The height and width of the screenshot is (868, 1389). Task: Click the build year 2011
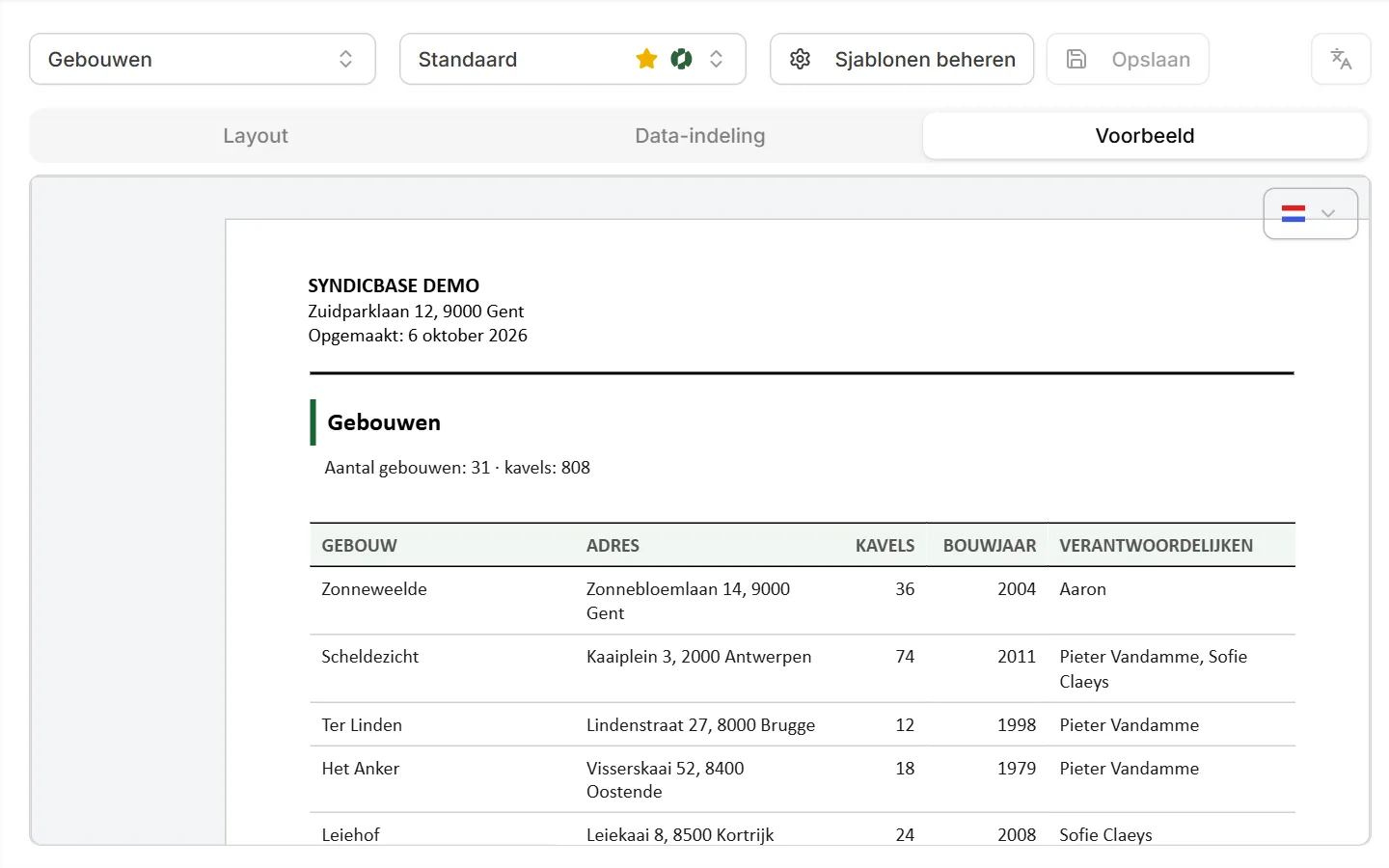tap(1017, 657)
